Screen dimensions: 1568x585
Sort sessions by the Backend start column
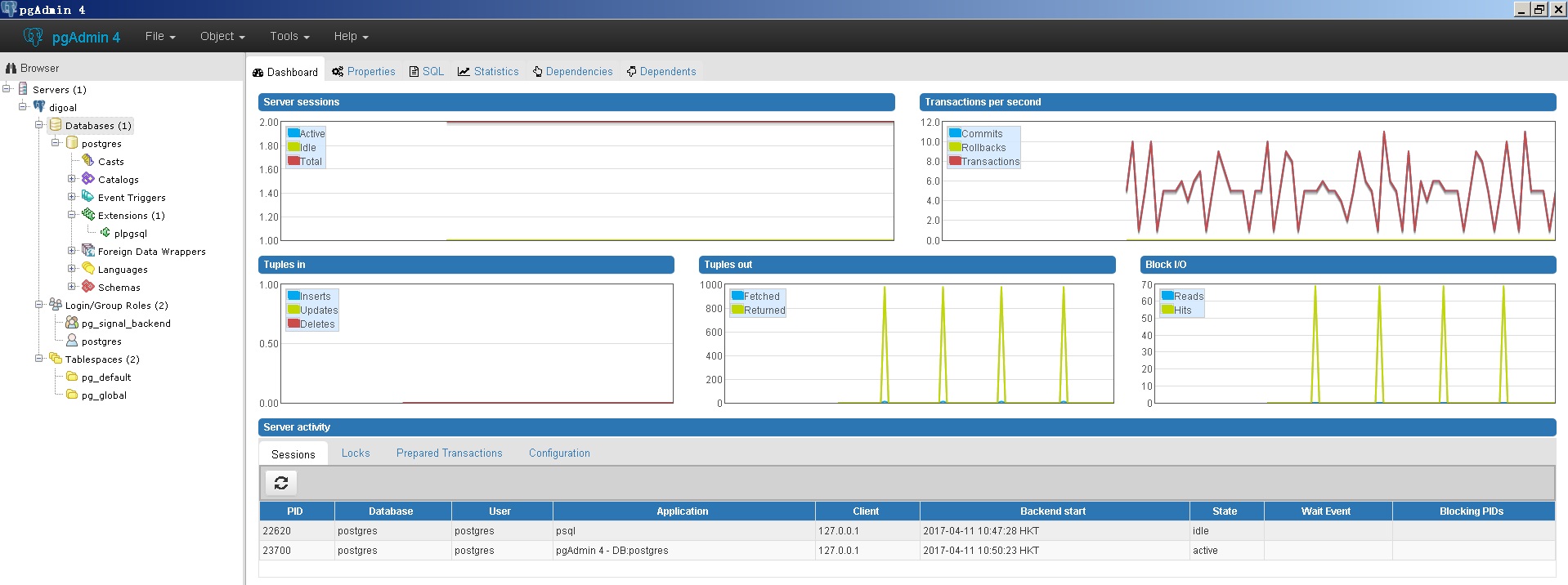pos(1053,511)
